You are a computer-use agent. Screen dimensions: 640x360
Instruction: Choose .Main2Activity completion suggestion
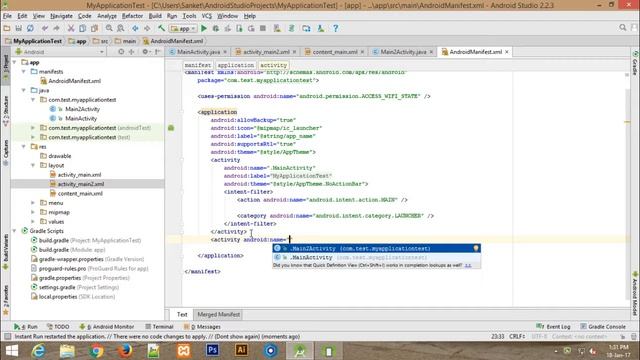pos(376,248)
